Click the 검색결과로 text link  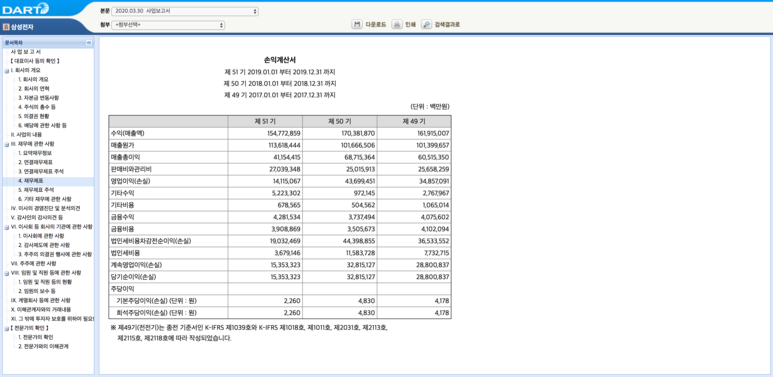point(447,25)
